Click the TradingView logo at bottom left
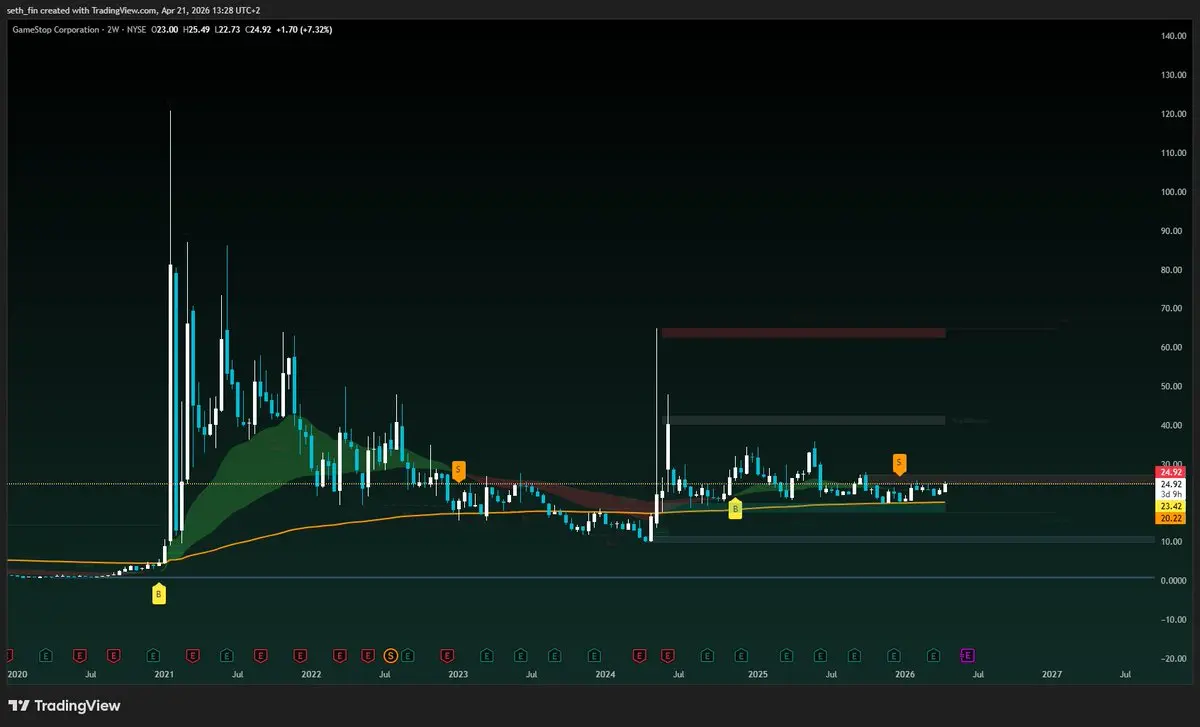 coord(65,706)
